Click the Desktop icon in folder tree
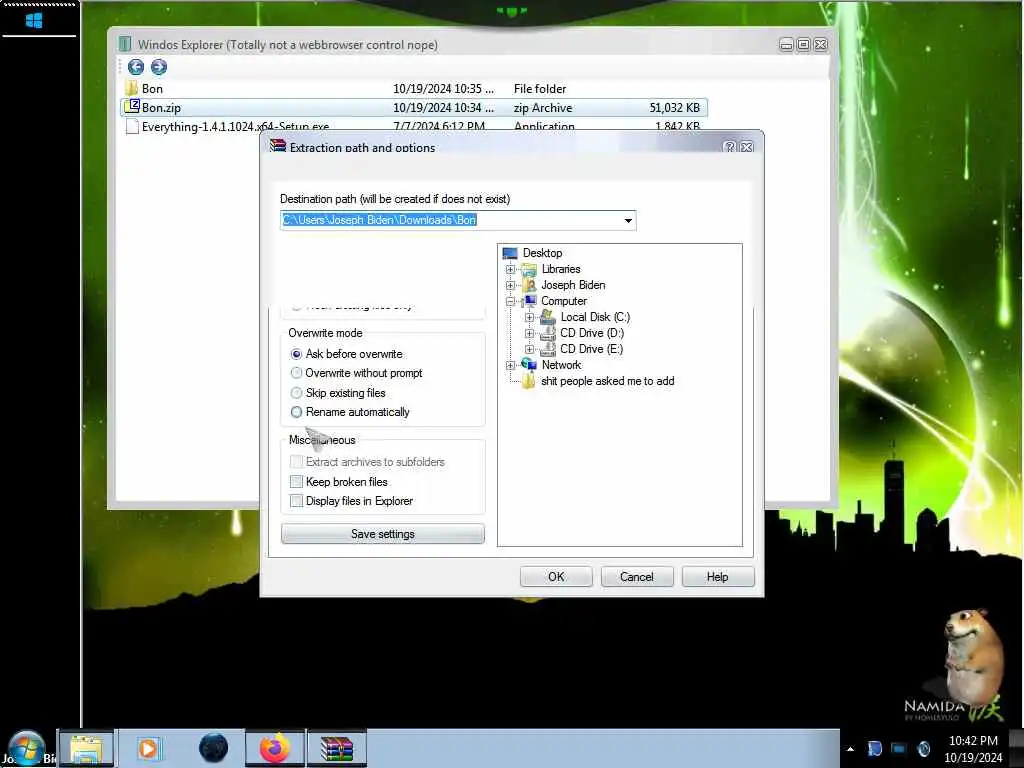Screen dimensions: 1024x768 tap(510, 253)
